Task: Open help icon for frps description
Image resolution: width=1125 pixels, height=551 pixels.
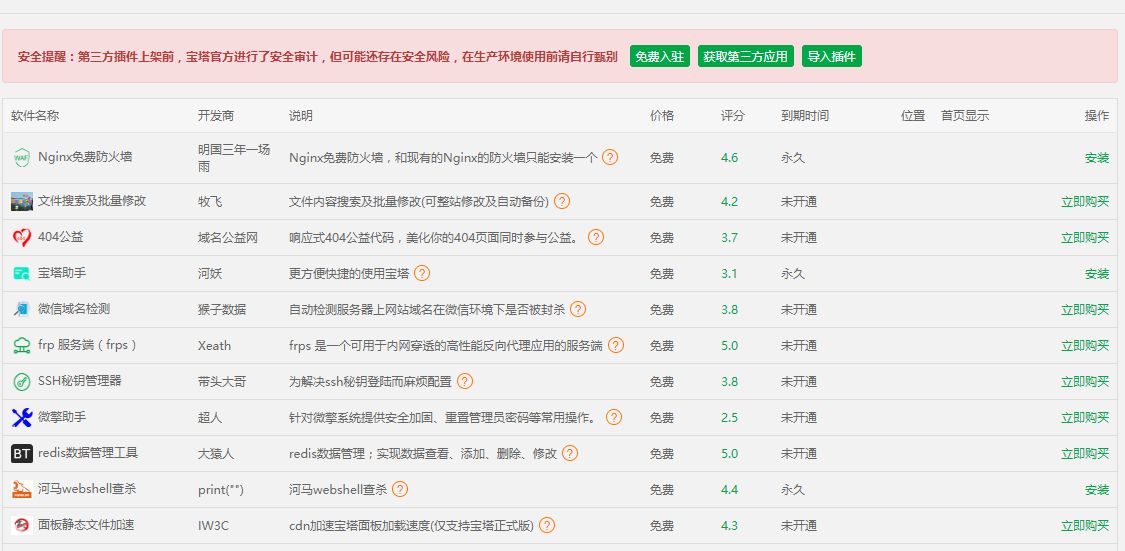Action: [616, 345]
